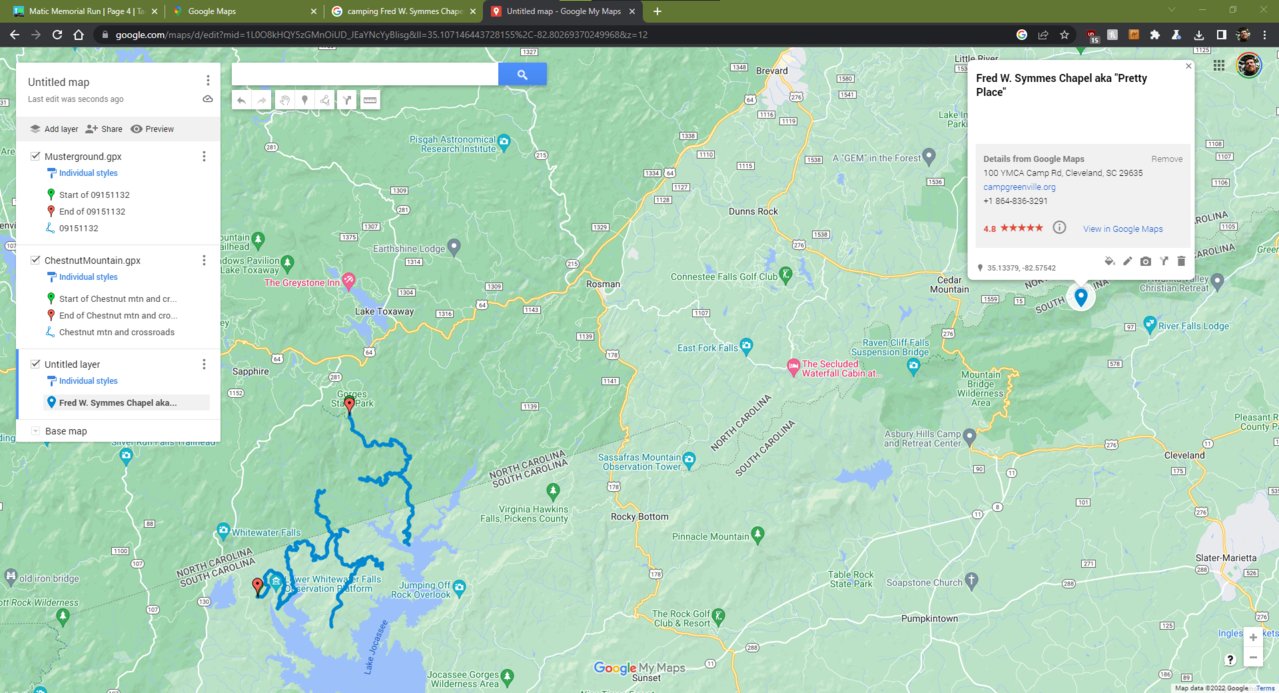Toggle the ChestnutMountain.gpx layer checkbox

(x=35, y=260)
